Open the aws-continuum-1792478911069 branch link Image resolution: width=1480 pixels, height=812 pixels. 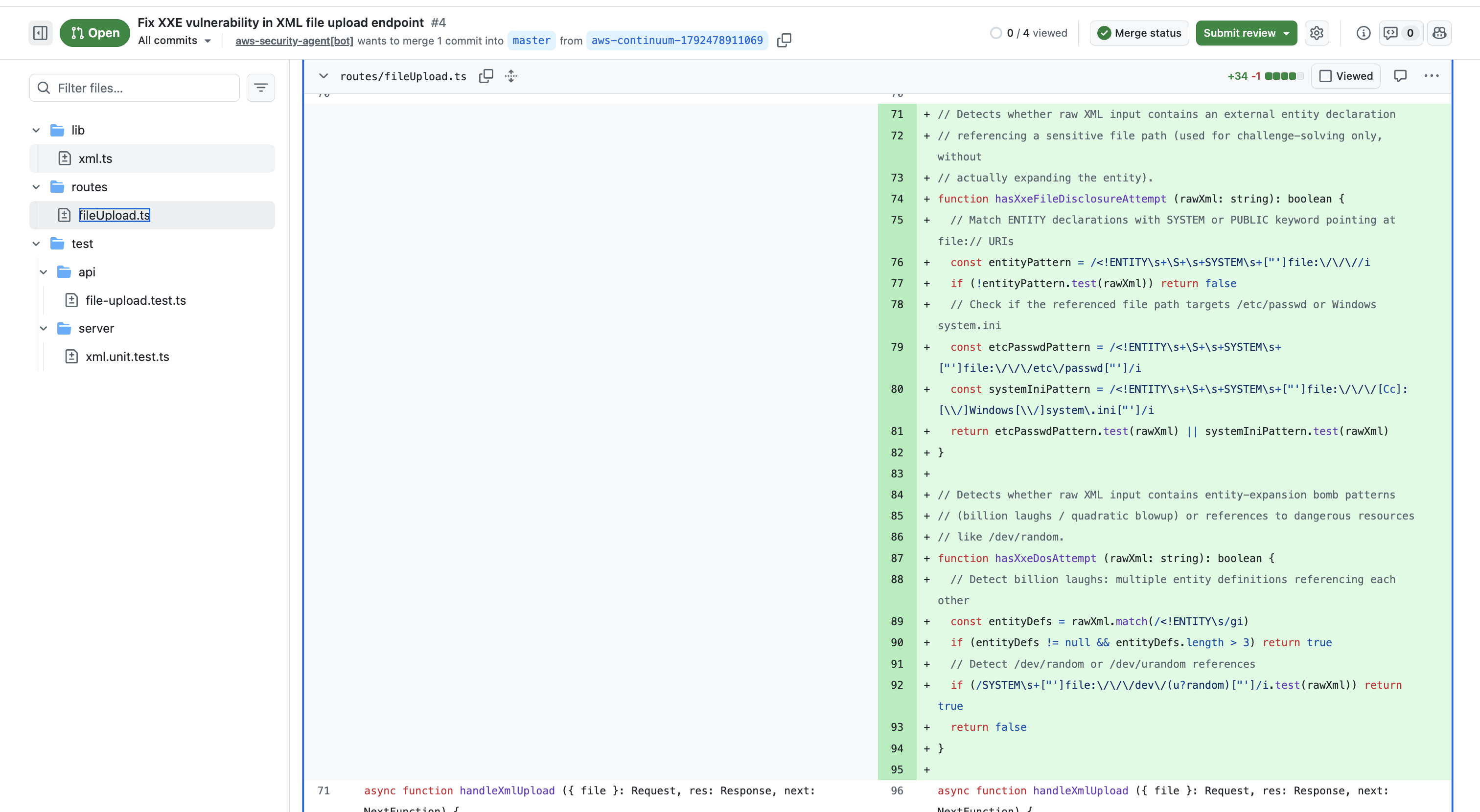677,40
